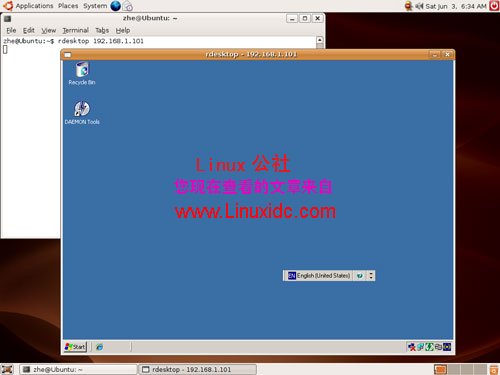This screenshot has height=375, width=500.
Task: Click the Sat Jun 3 clock
Action: coord(456,6)
